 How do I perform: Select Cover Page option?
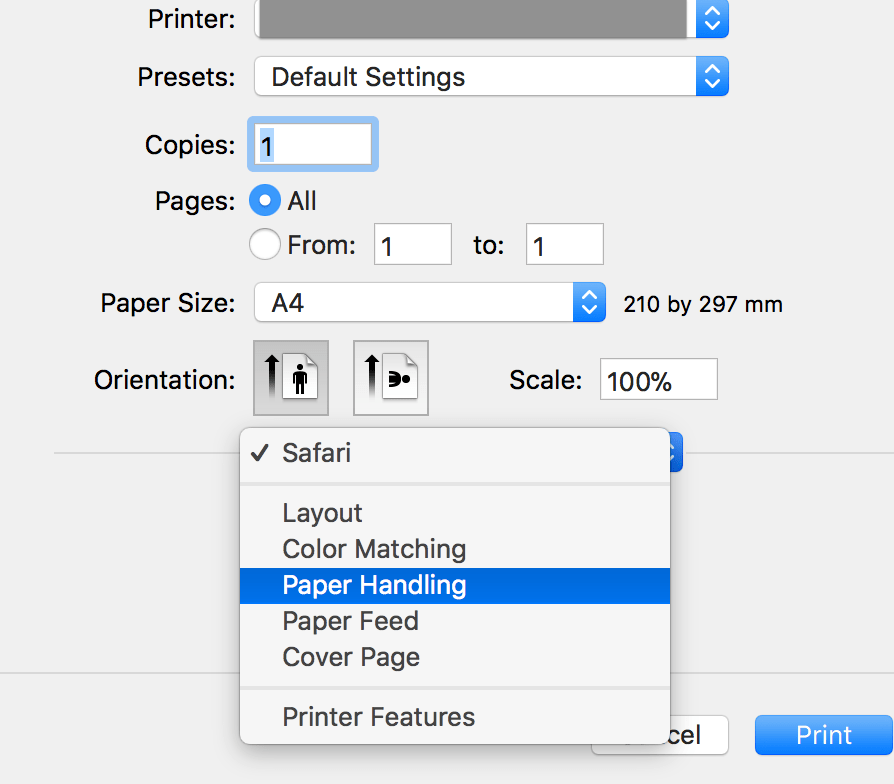(x=350, y=657)
